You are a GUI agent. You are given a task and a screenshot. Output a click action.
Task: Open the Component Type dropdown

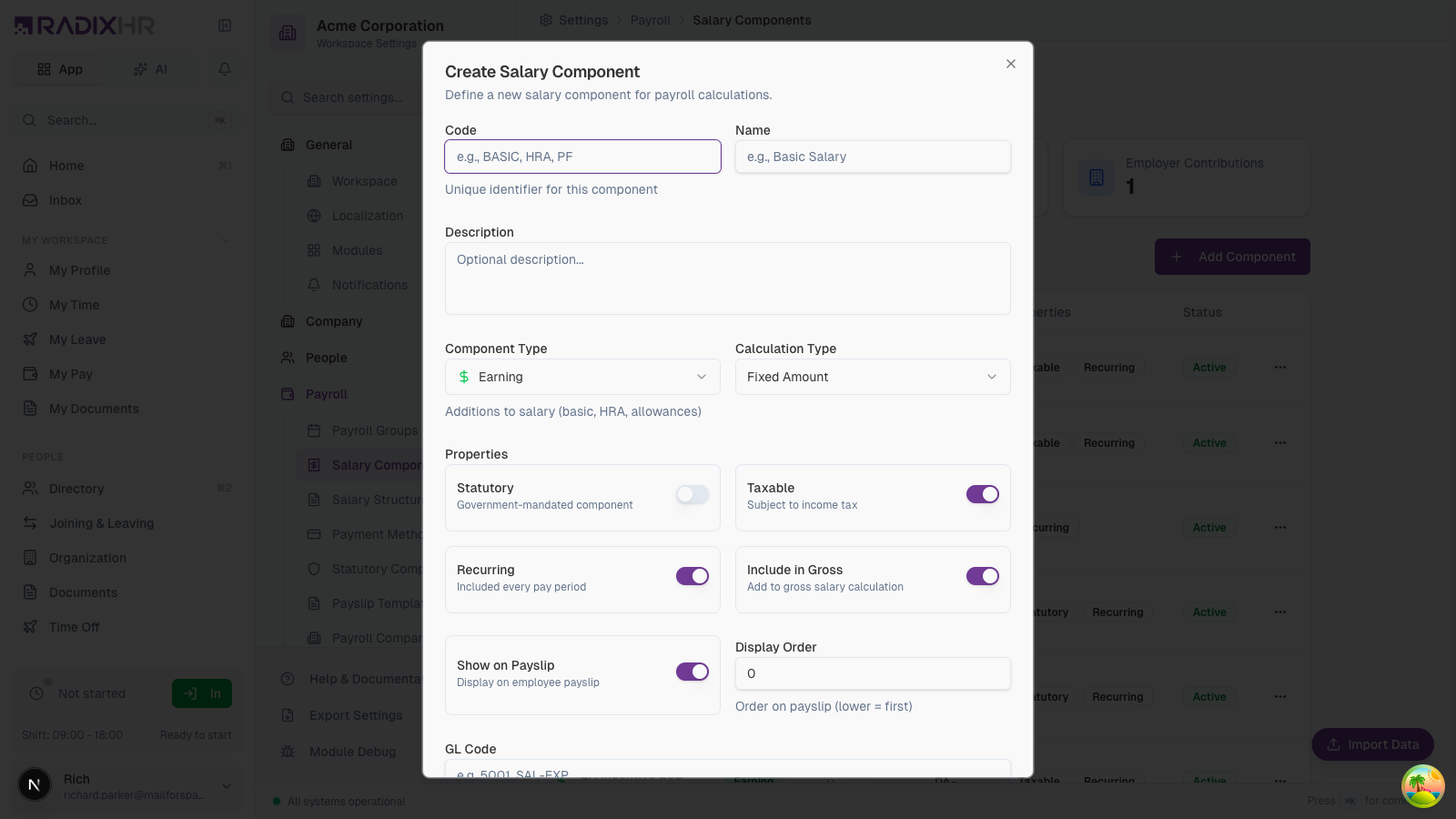(x=582, y=377)
